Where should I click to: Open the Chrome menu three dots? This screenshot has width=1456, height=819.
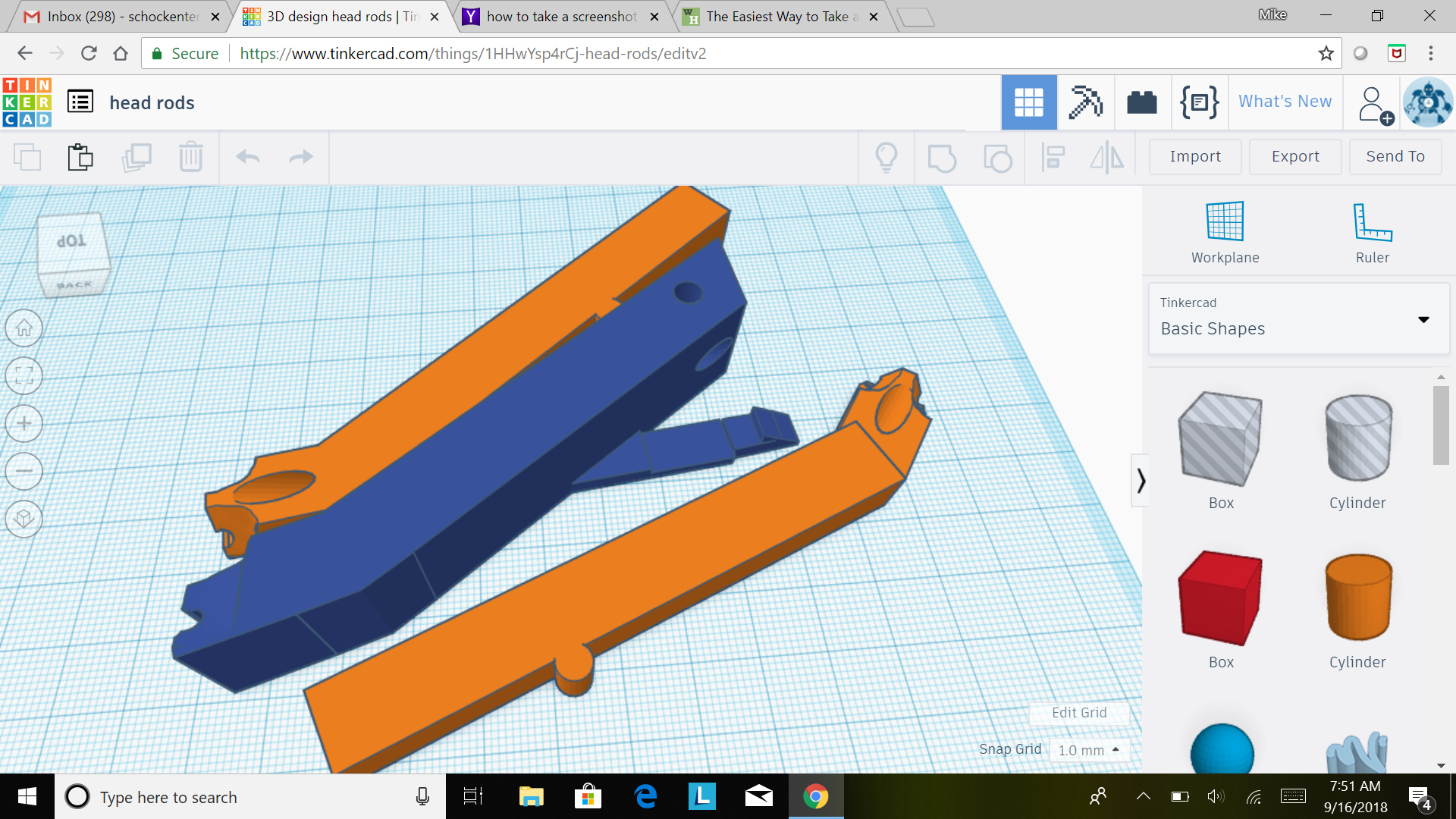[x=1430, y=53]
